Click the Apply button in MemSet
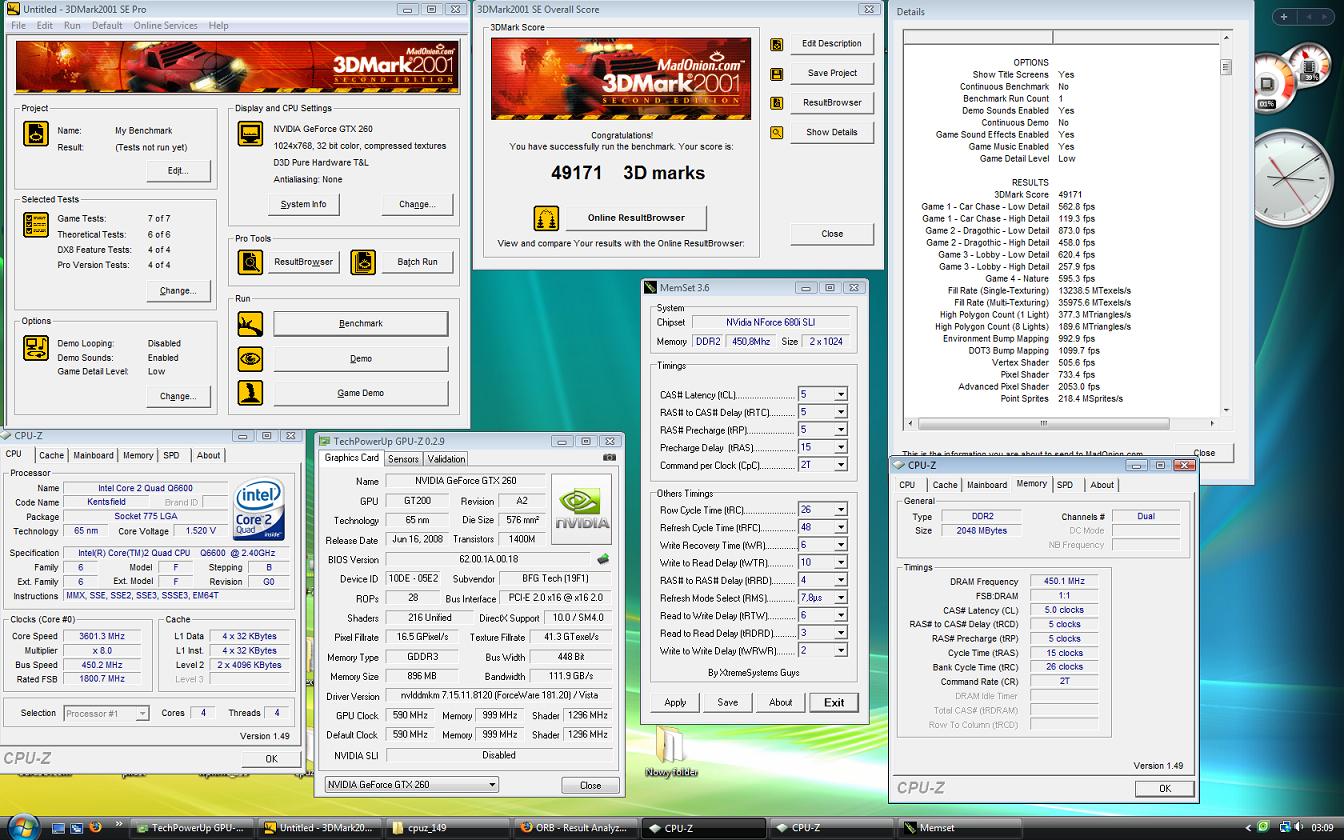Viewport: 1344px width, 840px height. point(675,702)
